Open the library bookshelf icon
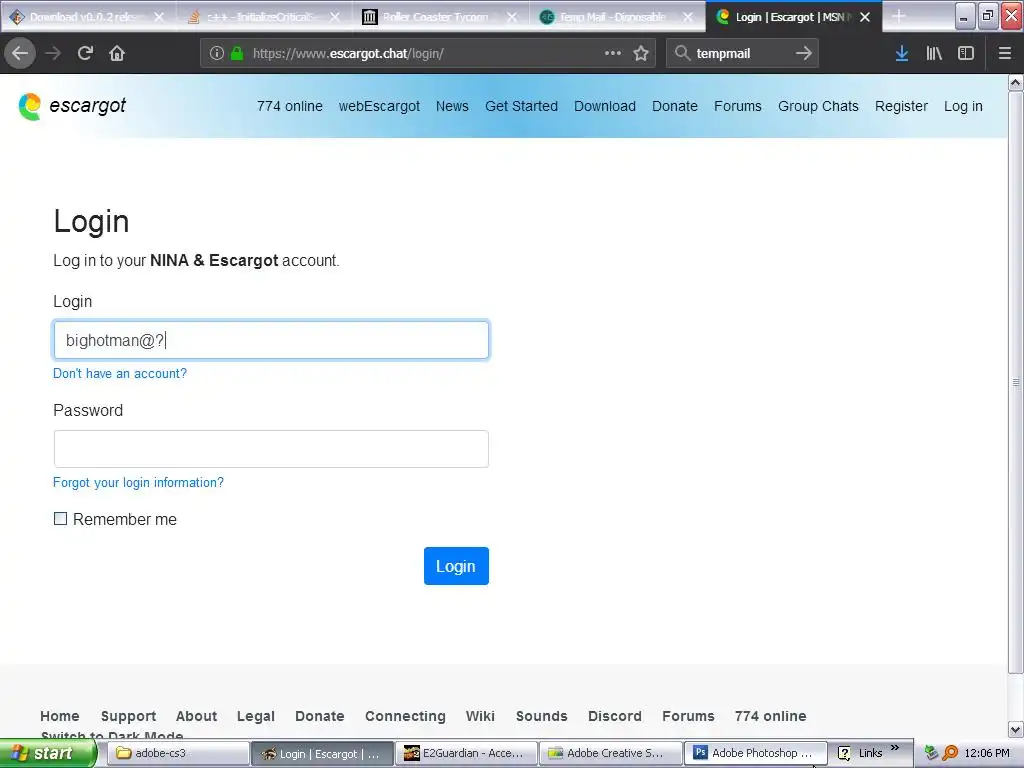 [934, 53]
